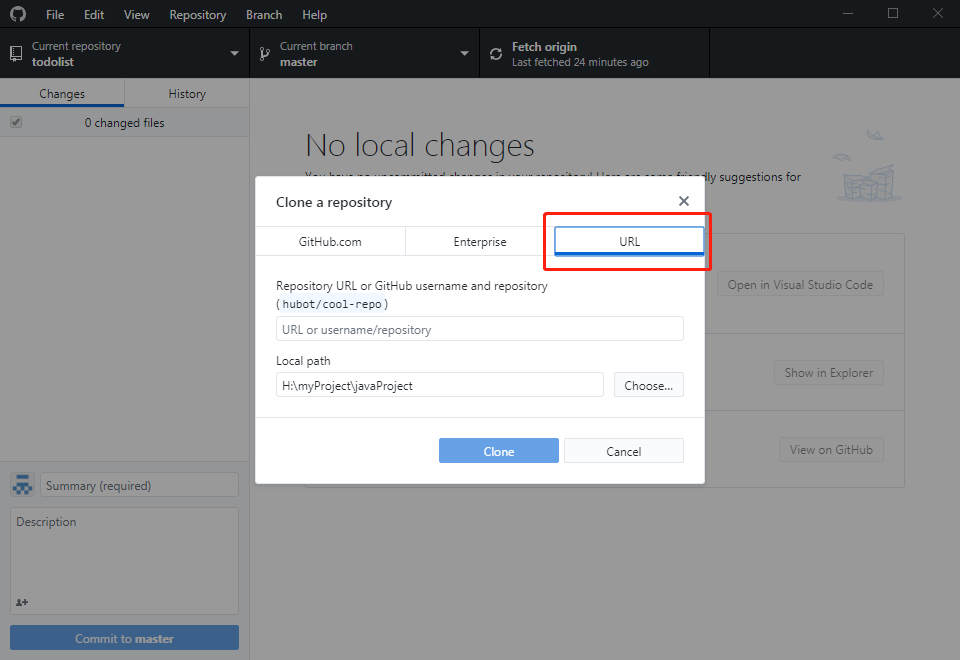Select the Enterprise tab in clone dialog
960x660 pixels.
[480, 241]
